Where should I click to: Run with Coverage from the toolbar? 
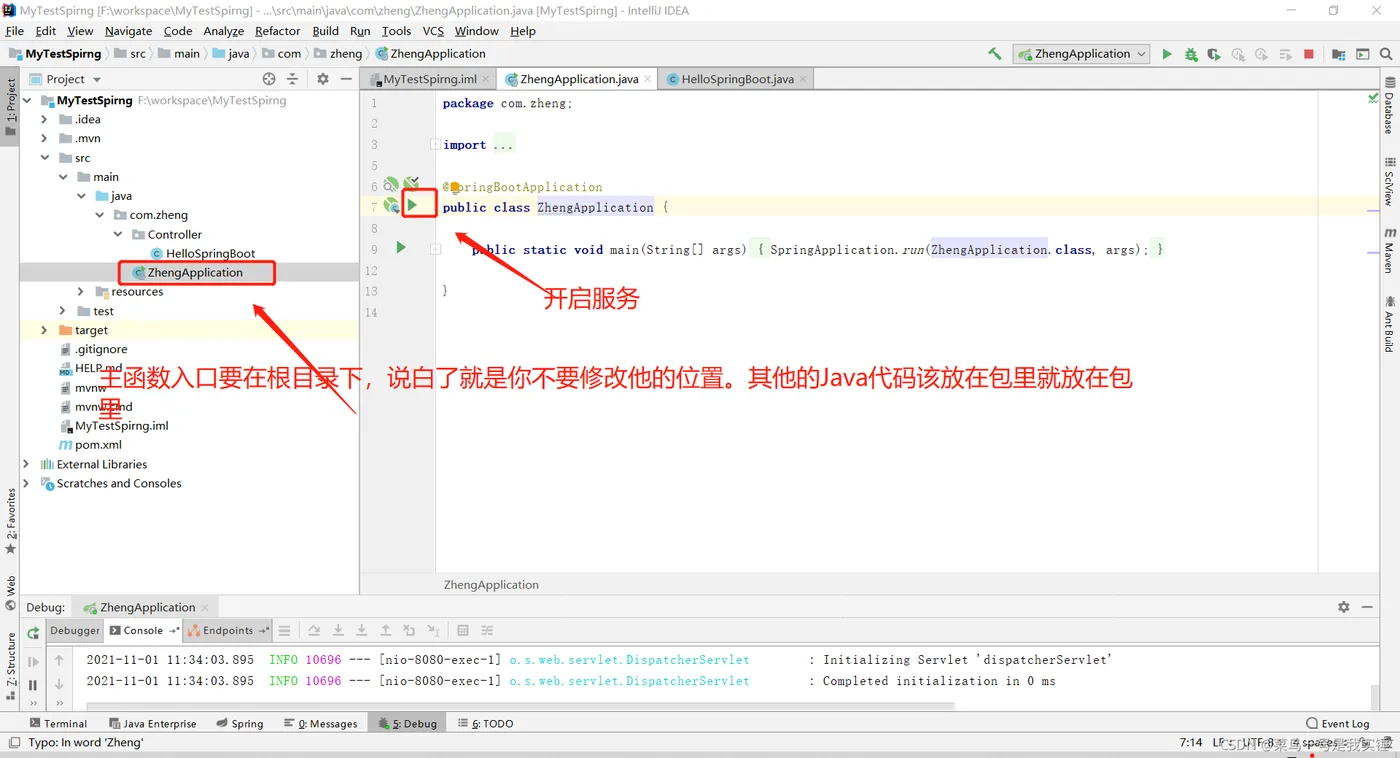click(1214, 54)
